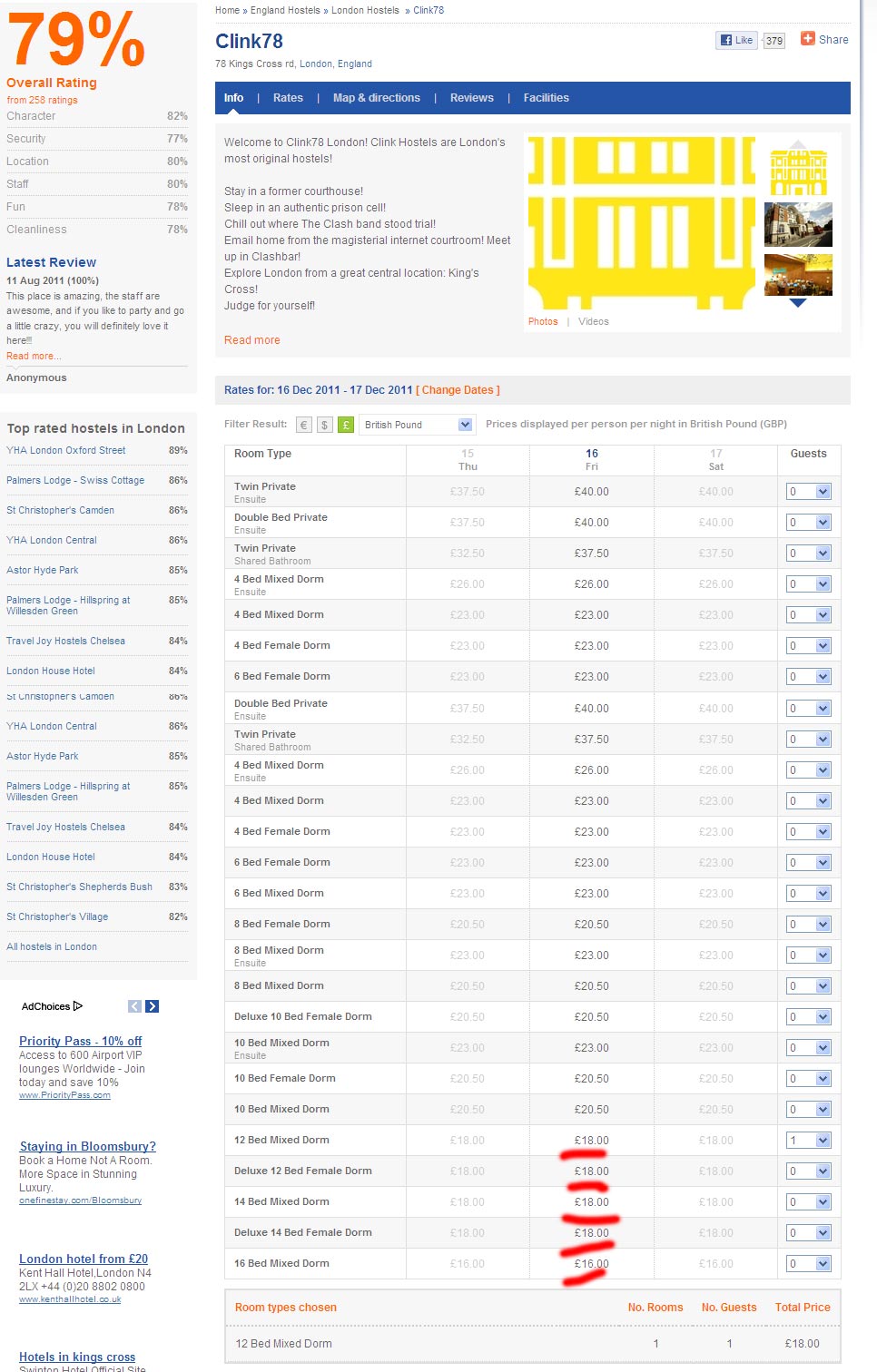
Task: Open Guests dropdown for 8 Bed Mixed Dorm Ensuite
Action: (x=809, y=955)
